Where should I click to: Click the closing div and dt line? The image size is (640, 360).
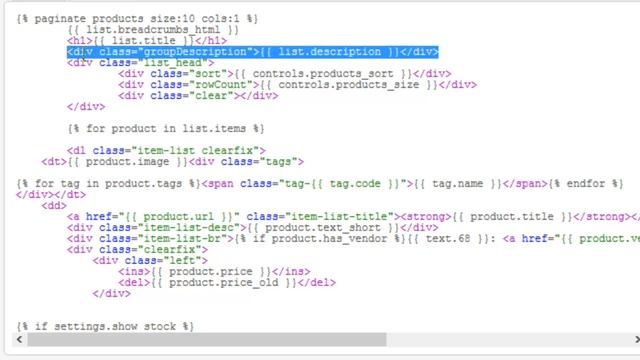(51, 195)
